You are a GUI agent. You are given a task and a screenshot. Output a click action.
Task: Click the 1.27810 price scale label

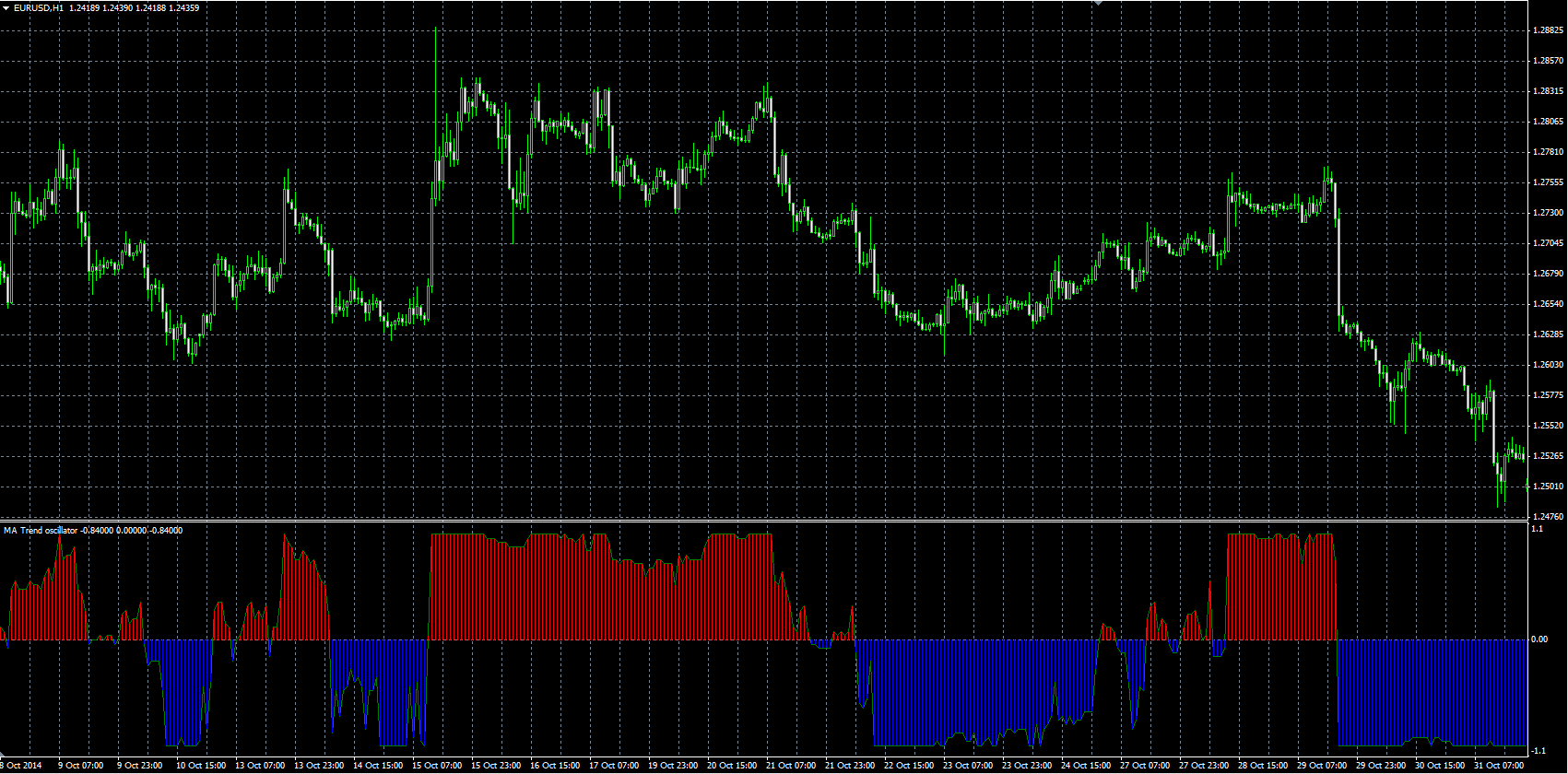(x=1549, y=152)
